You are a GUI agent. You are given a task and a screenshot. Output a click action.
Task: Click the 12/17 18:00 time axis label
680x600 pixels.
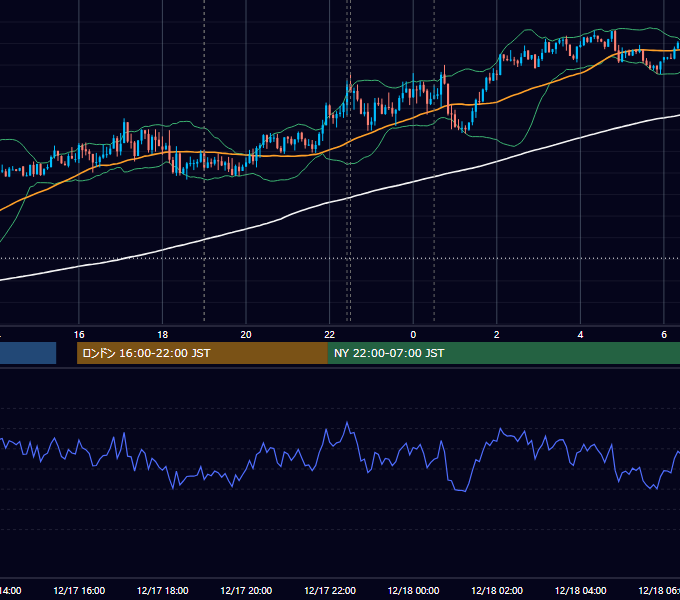(163, 590)
